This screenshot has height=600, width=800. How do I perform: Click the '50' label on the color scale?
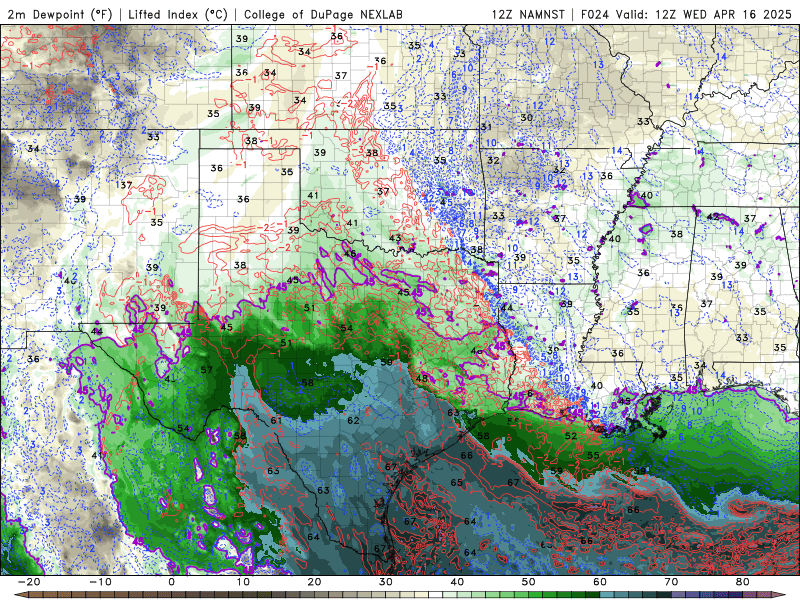529,582
